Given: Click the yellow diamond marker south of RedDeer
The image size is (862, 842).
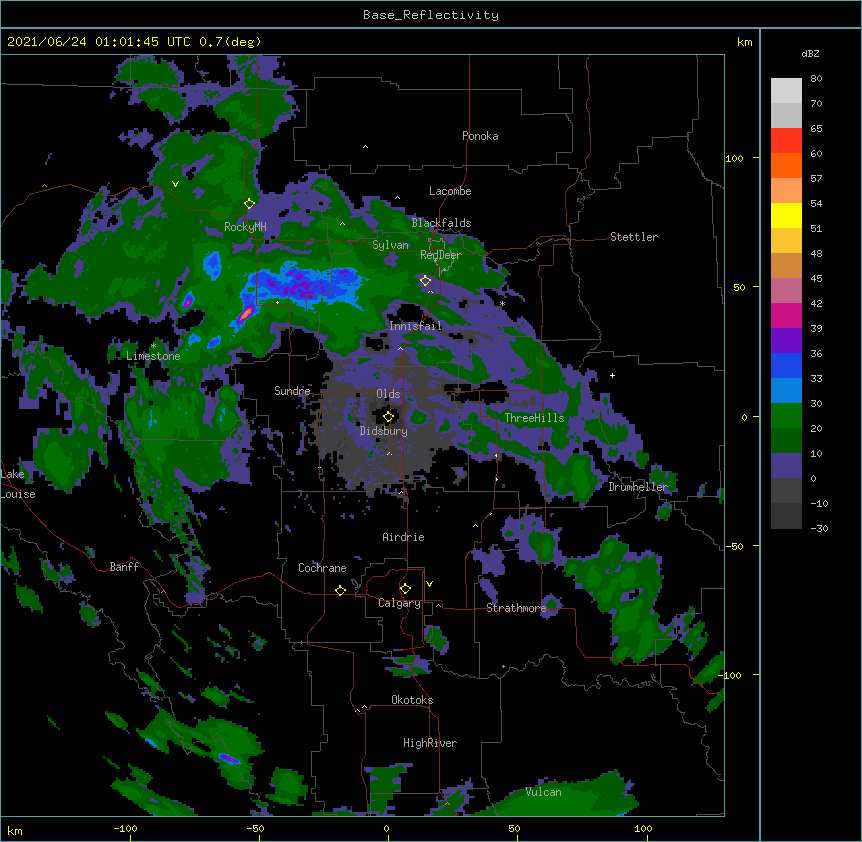Looking at the screenshot, I should (x=425, y=281).
